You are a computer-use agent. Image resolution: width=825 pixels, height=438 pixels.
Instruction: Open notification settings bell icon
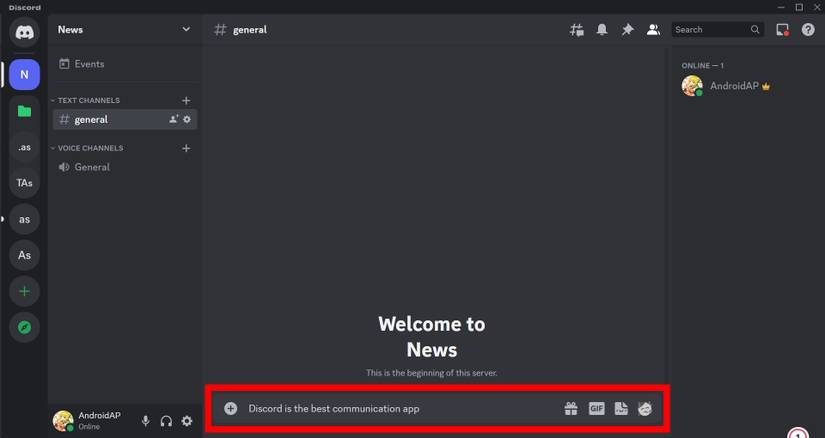(602, 30)
